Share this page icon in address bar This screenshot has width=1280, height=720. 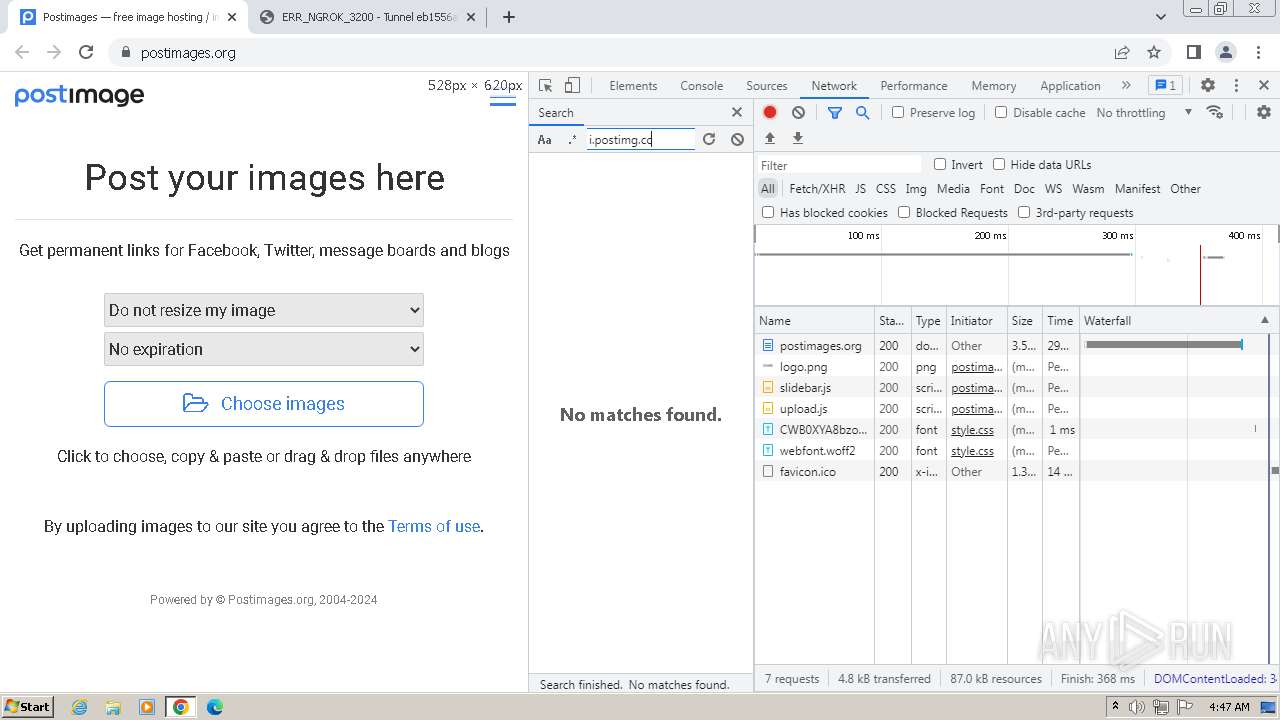pos(1122,52)
